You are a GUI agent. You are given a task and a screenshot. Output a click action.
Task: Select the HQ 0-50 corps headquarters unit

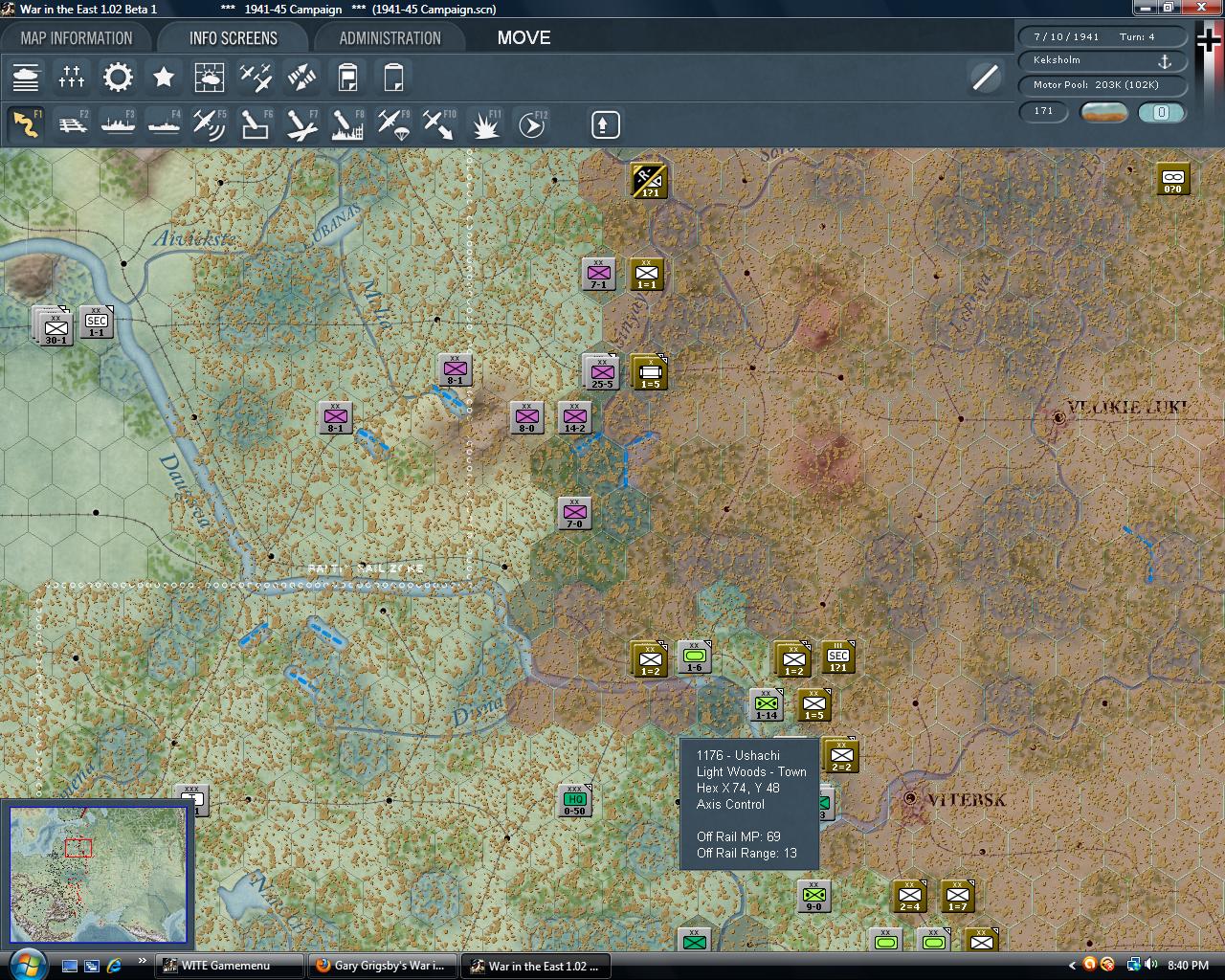click(575, 800)
